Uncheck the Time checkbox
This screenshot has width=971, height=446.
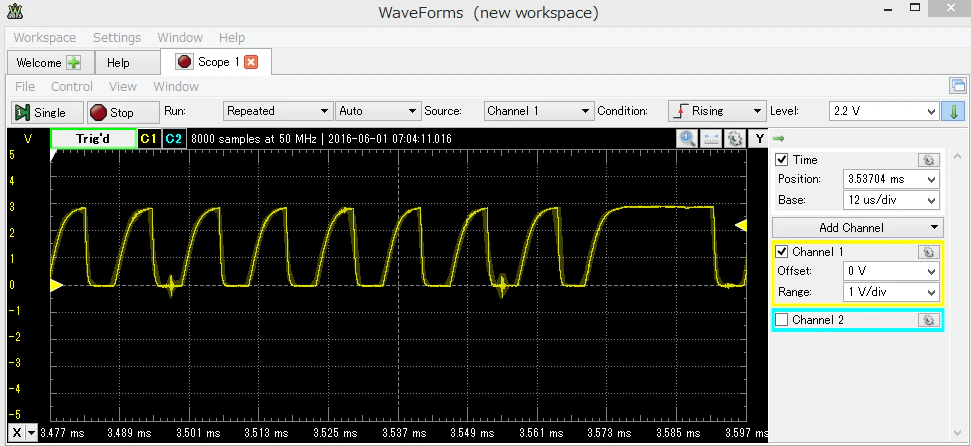(782, 160)
